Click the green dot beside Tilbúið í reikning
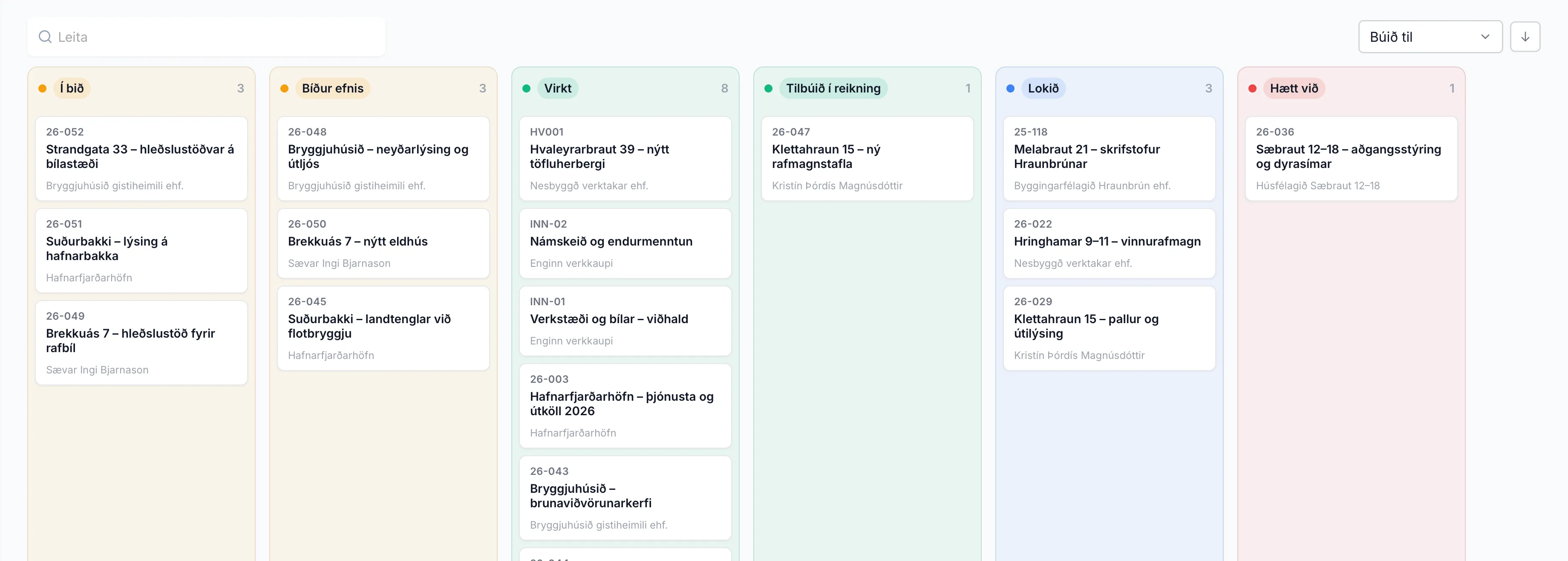The width and height of the screenshot is (1568, 561). point(768,88)
